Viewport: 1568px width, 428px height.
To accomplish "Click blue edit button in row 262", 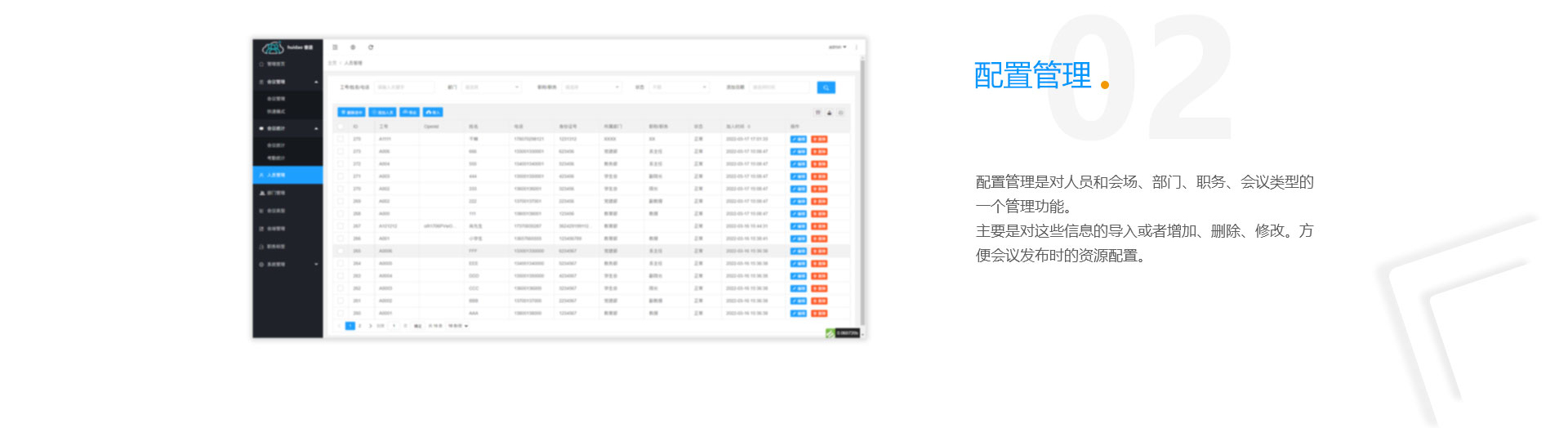I will [799, 288].
